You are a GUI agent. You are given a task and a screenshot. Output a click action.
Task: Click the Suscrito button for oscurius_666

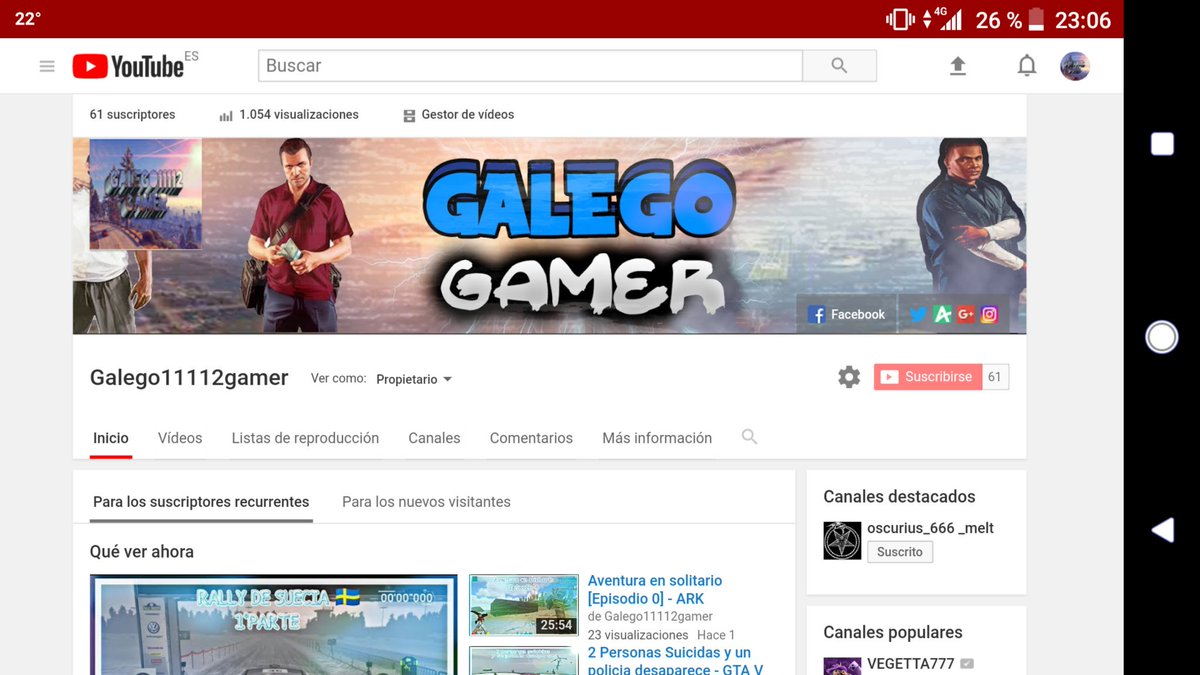coord(899,552)
